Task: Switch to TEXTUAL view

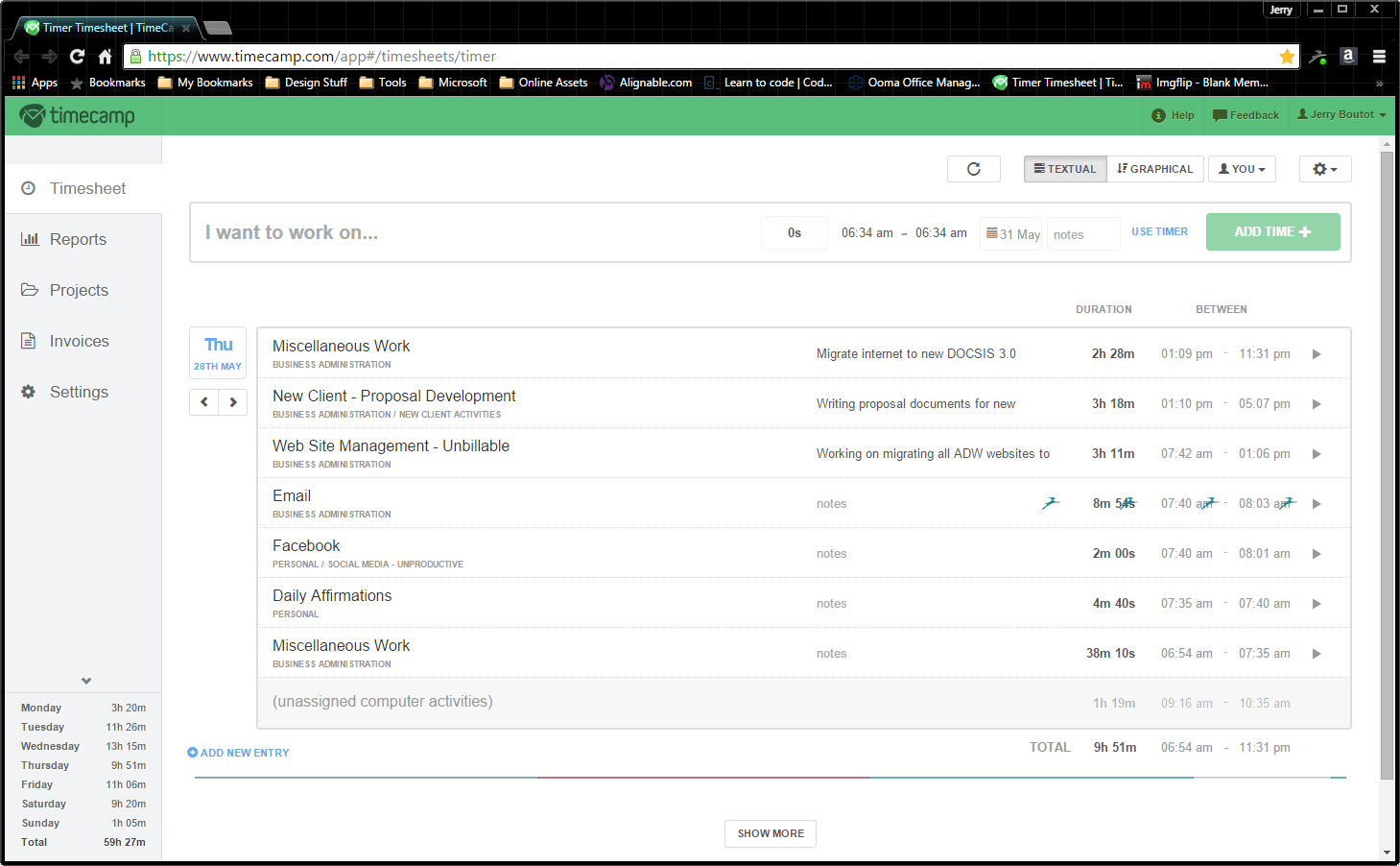Action: 1065,169
